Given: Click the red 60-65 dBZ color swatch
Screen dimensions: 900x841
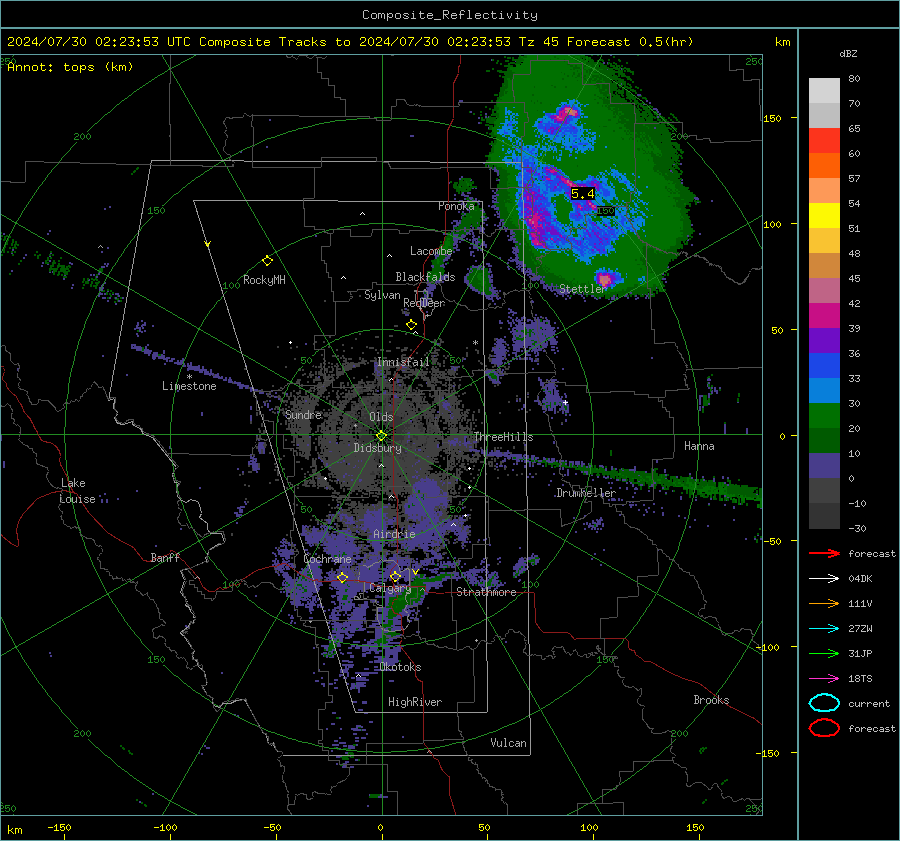Looking at the screenshot, I should pos(824,141).
